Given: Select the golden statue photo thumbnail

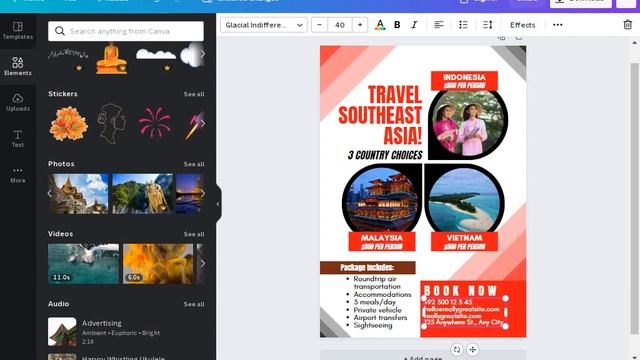Looking at the screenshot, I should 142,193.
